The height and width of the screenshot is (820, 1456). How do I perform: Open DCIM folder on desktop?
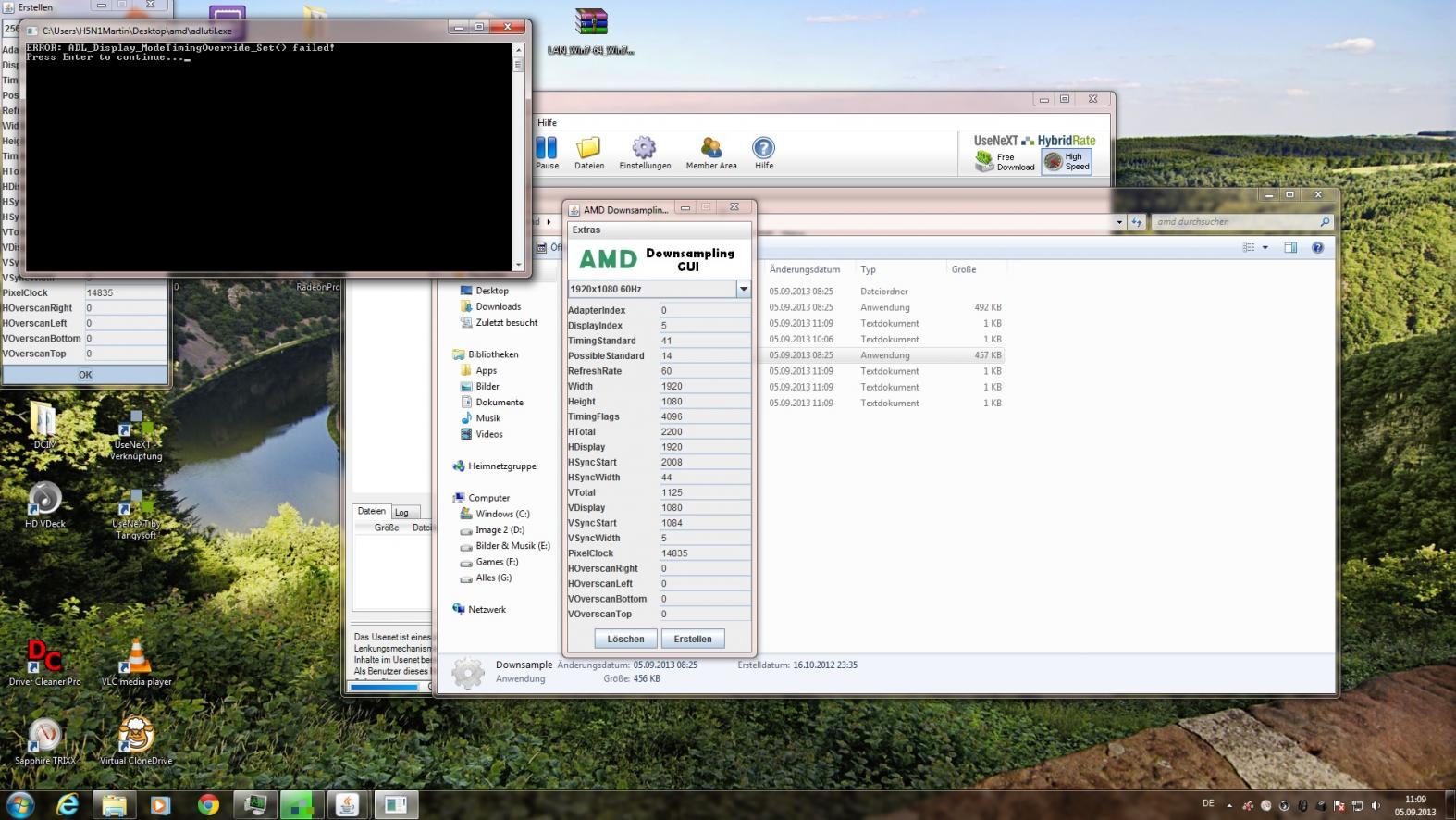click(44, 426)
